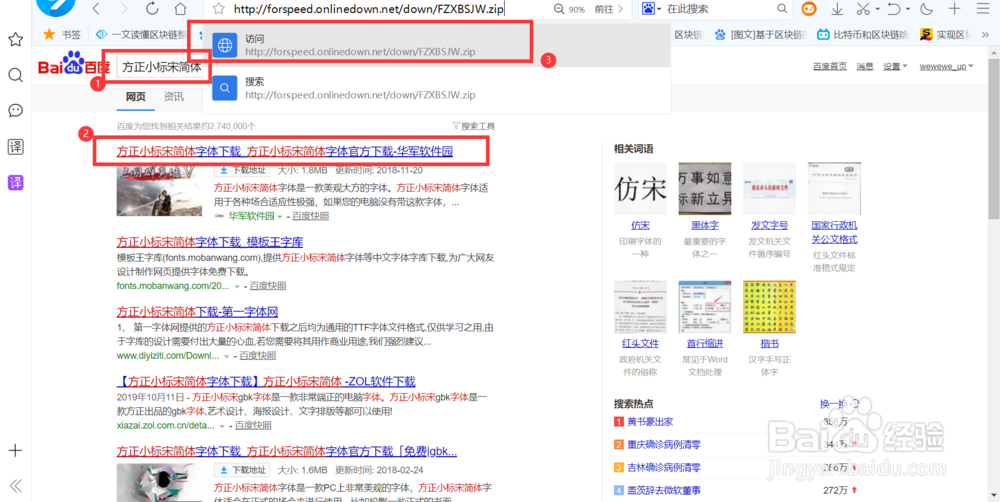Open hot search 黄书豪出家

pyautogui.click(x=650, y=422)
